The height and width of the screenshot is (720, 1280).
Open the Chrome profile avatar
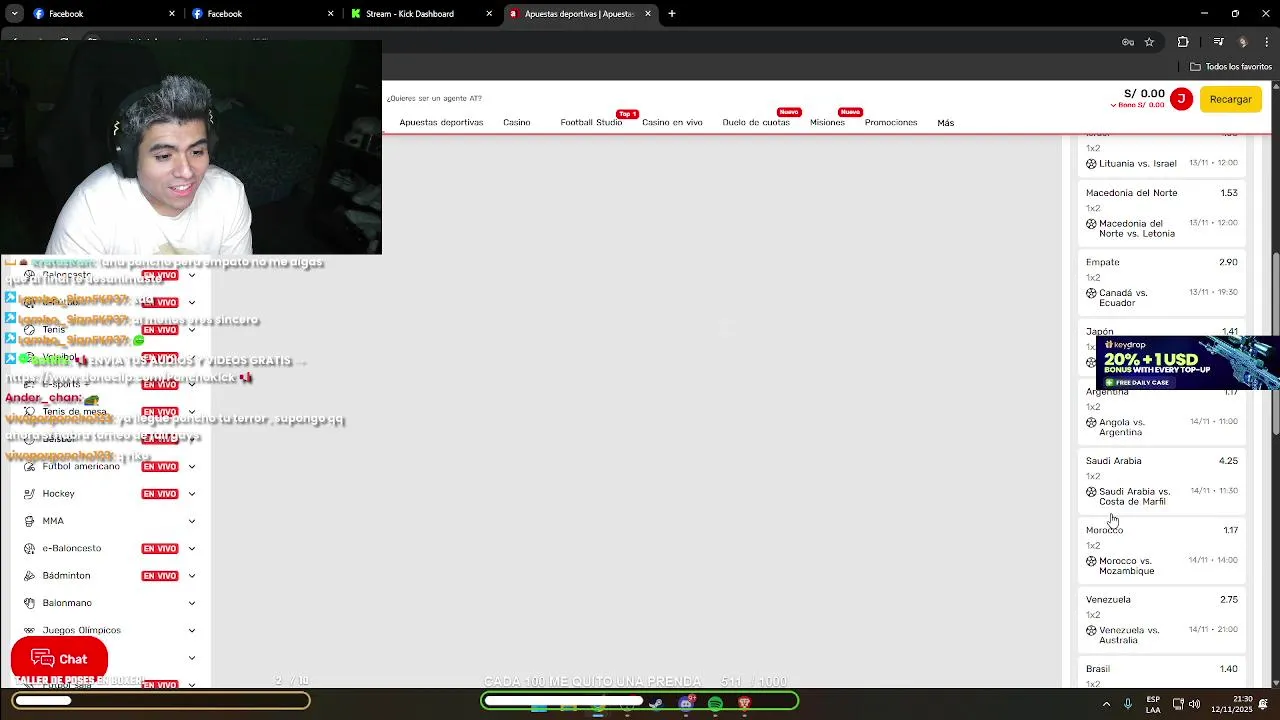click(x=1243, y=42)
